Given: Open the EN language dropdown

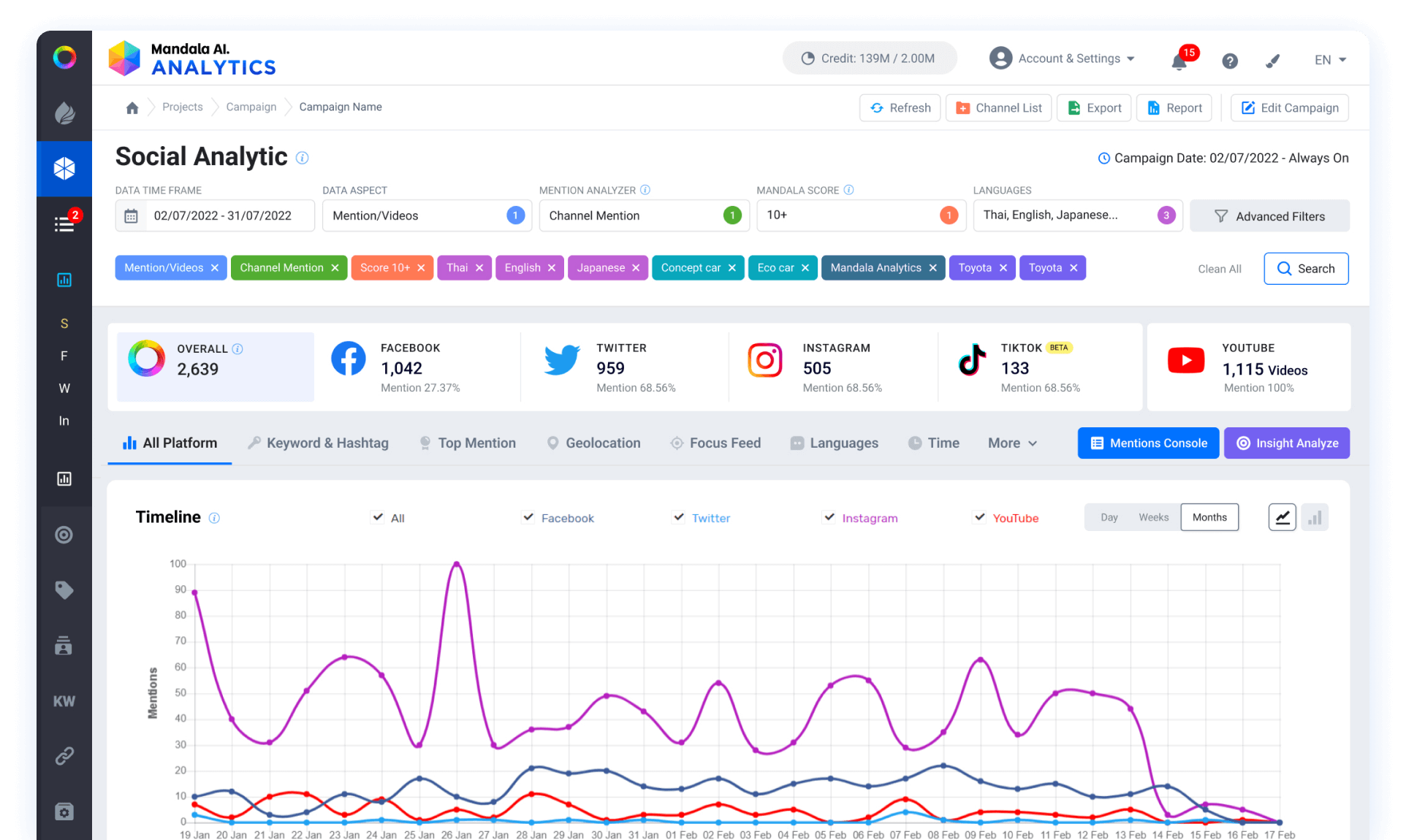Looking at the screenshot, I should (1330, 60).
